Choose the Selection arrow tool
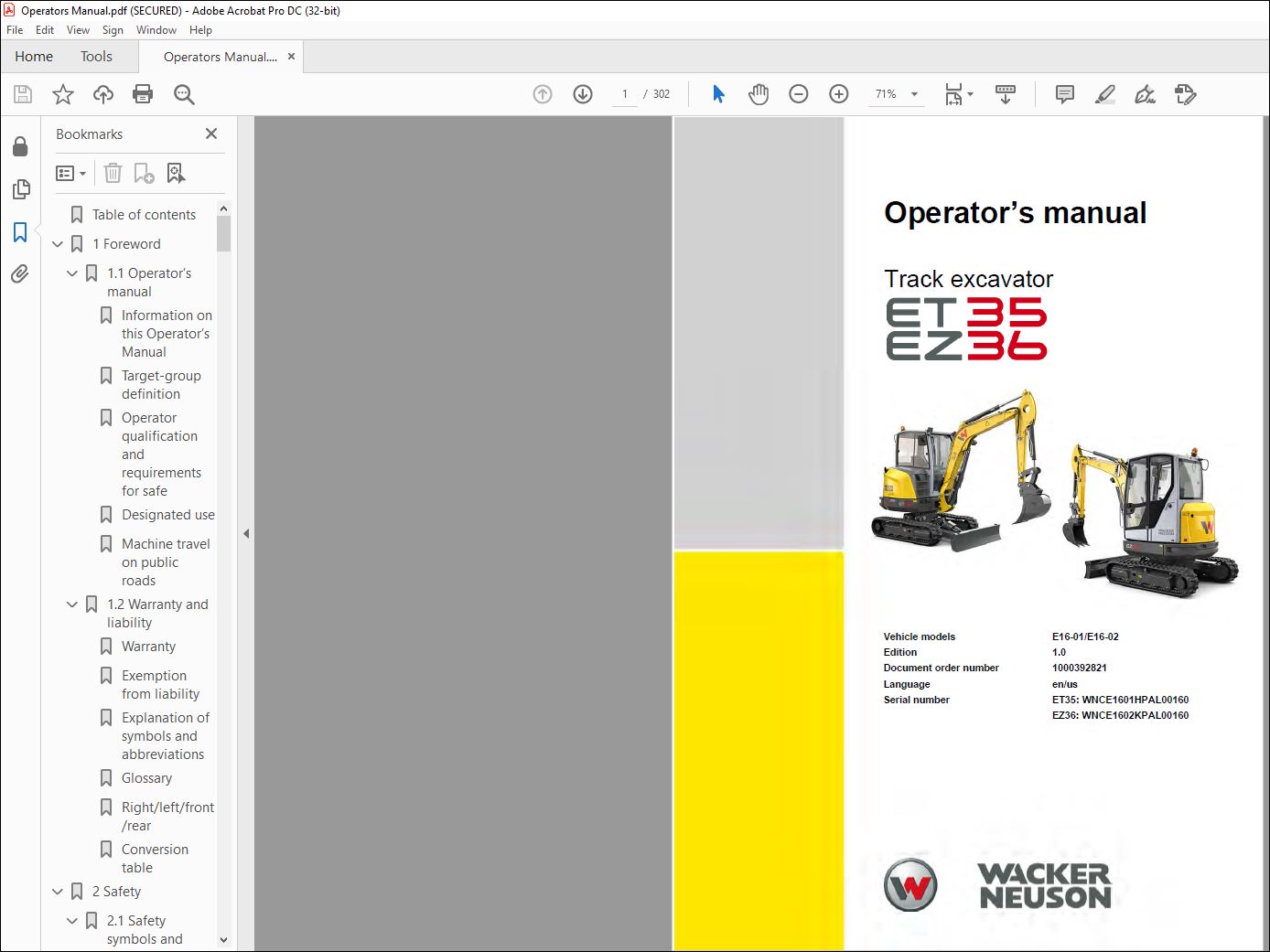Image resolution: width=1270 pixels, height=952 pixels. 718,94
